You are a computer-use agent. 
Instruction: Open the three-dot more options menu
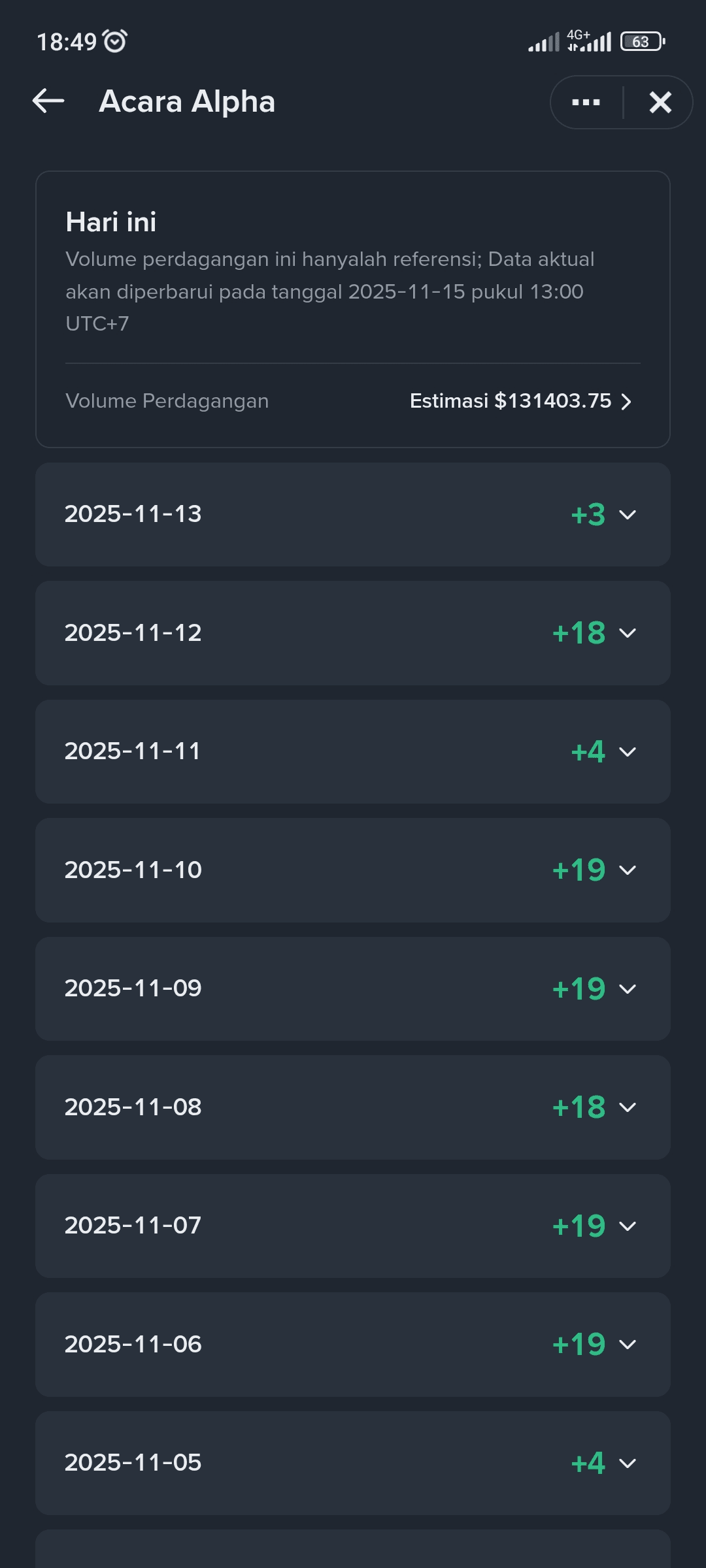point(586,103)
